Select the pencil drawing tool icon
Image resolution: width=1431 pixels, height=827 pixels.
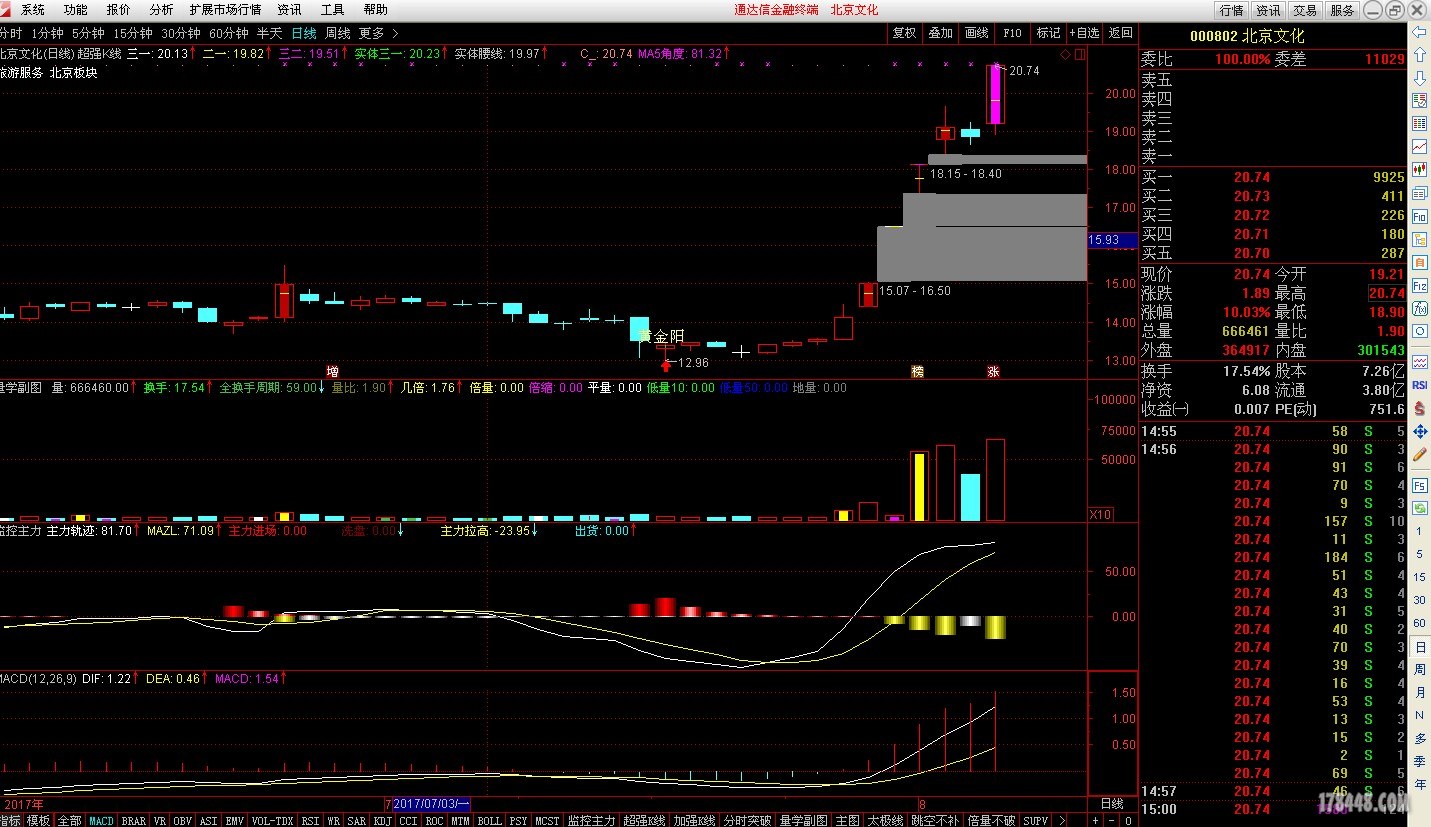tap(1419, 454)
